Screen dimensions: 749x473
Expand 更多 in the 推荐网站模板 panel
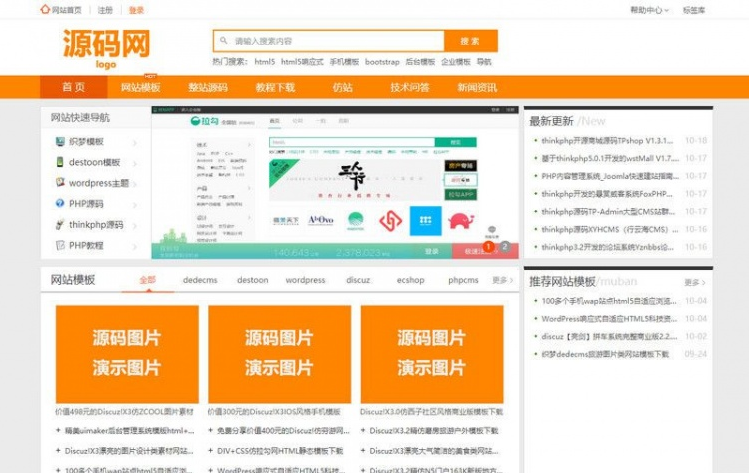tap(695, 282)
